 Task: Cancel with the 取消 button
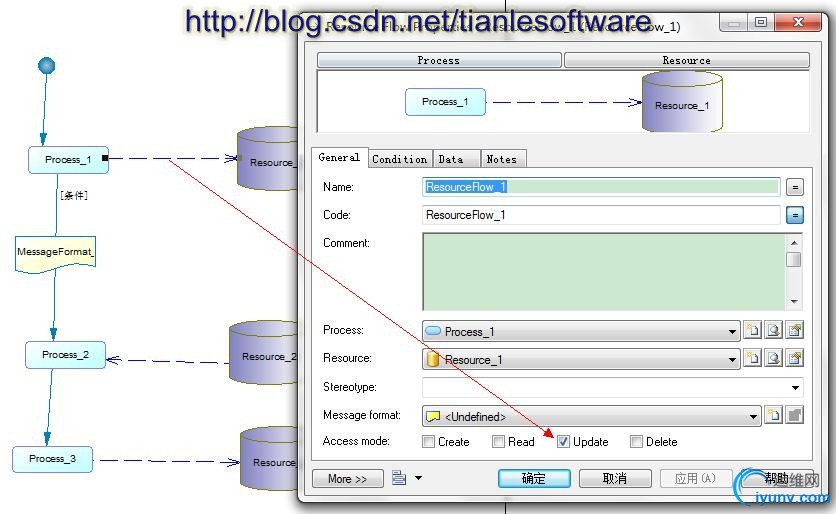click(615, 478)
